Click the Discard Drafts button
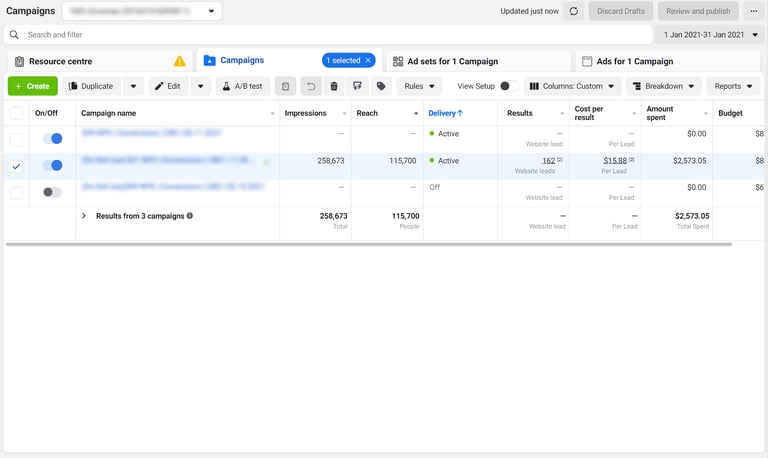768x458 pixels. (x=621, y=11)
